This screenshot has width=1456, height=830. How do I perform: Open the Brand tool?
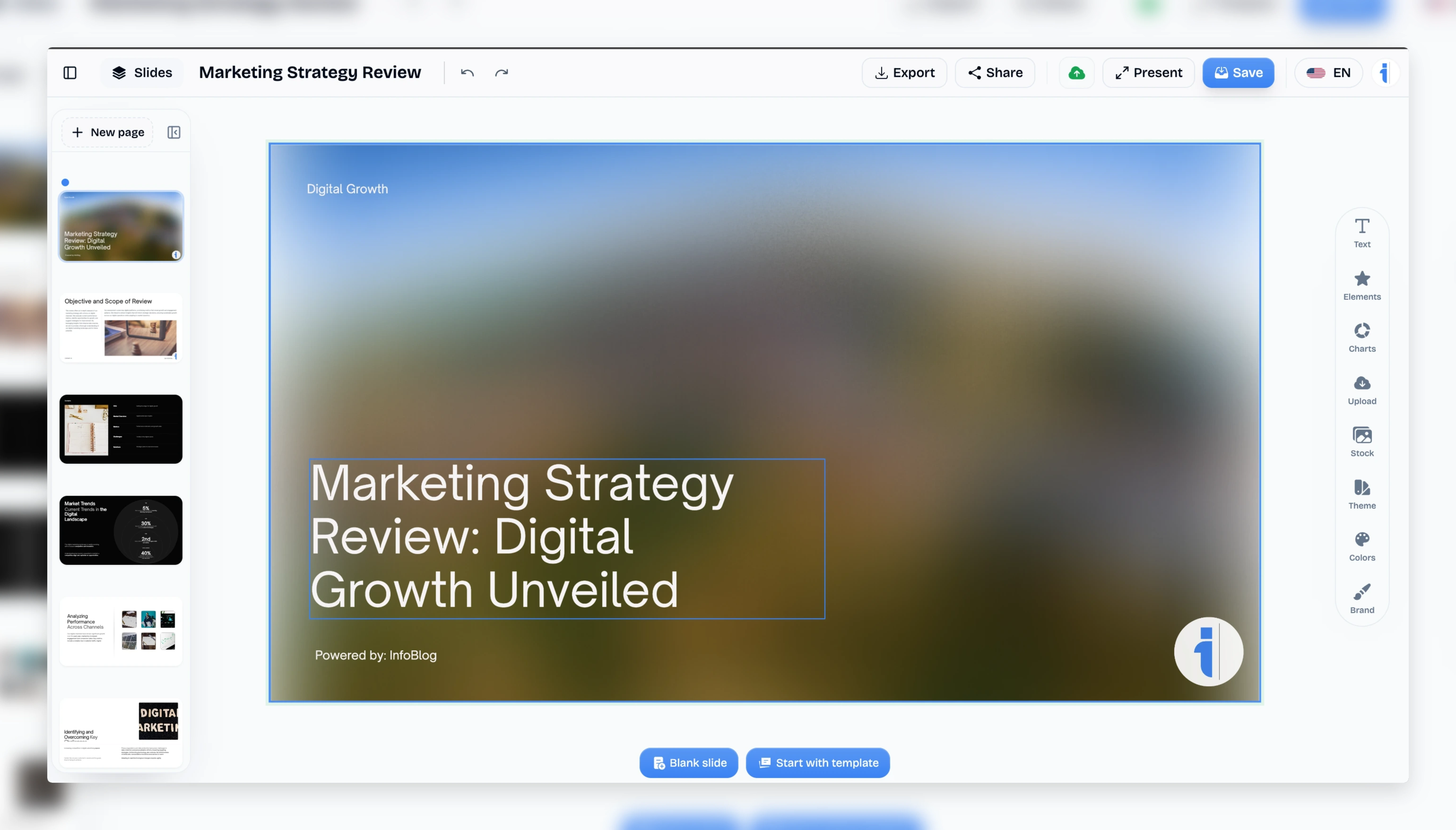1362,599
